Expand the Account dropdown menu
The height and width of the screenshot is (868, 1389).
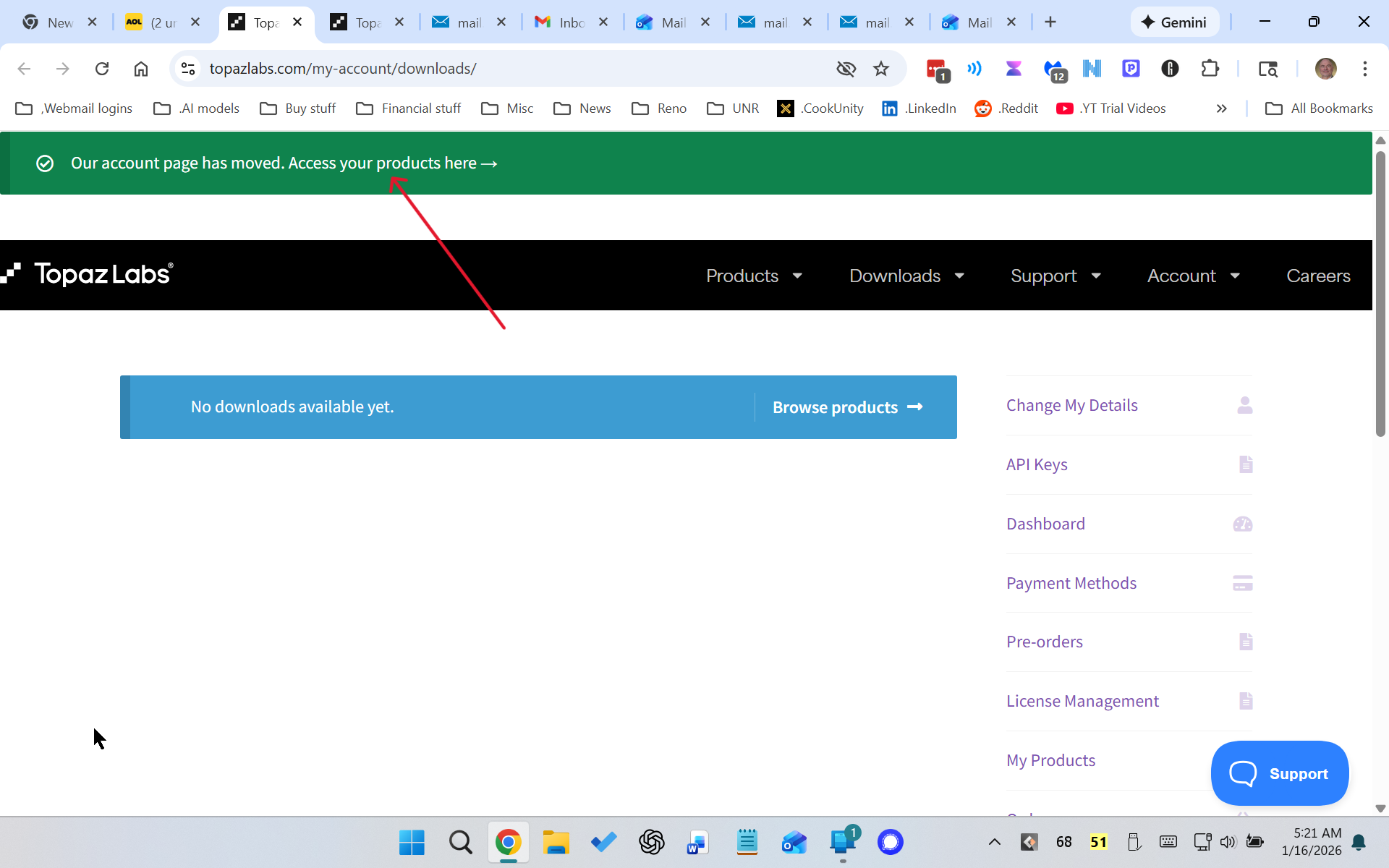point(1193,276)
